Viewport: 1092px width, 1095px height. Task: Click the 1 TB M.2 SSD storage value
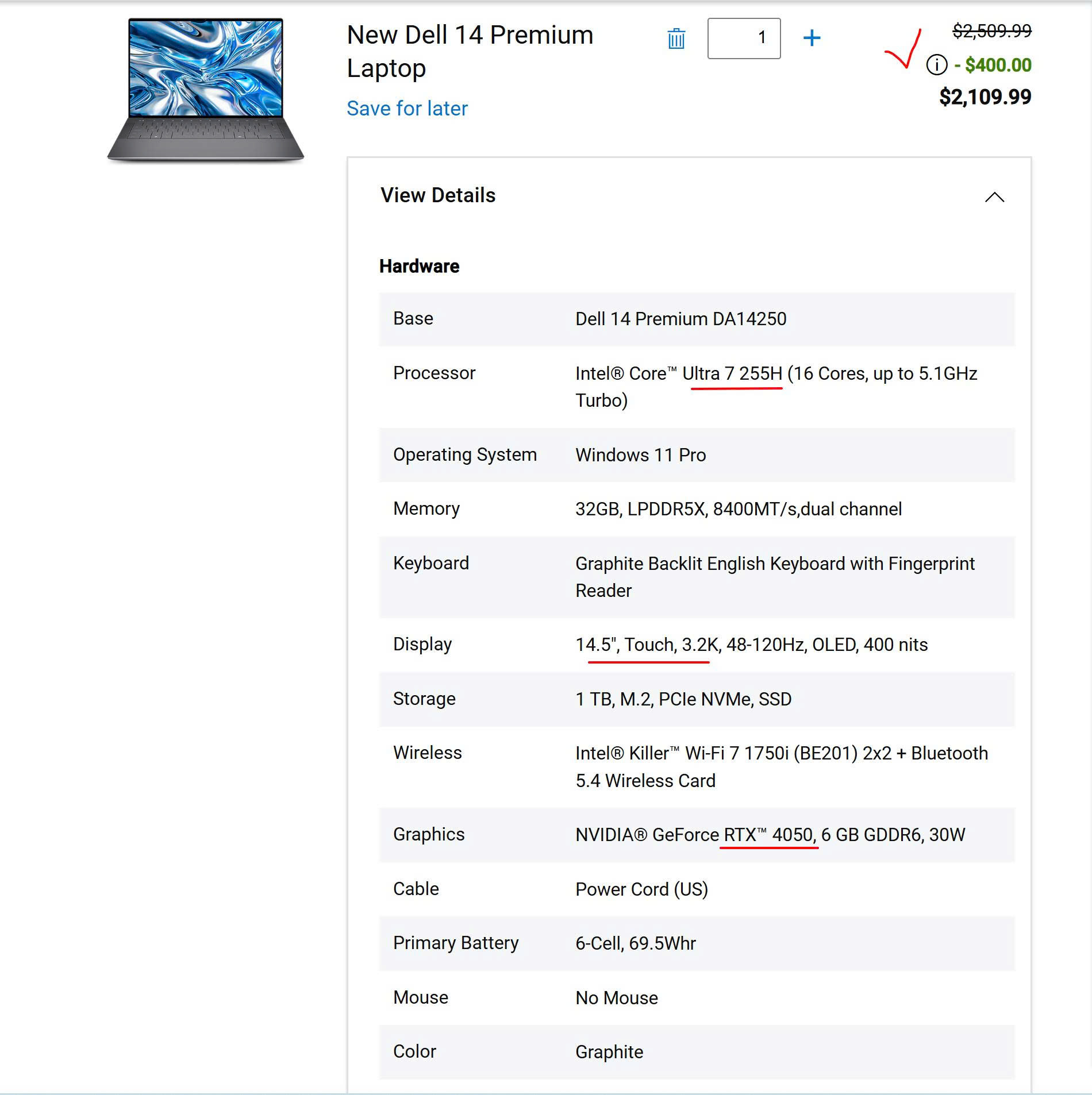click(683, 699)
